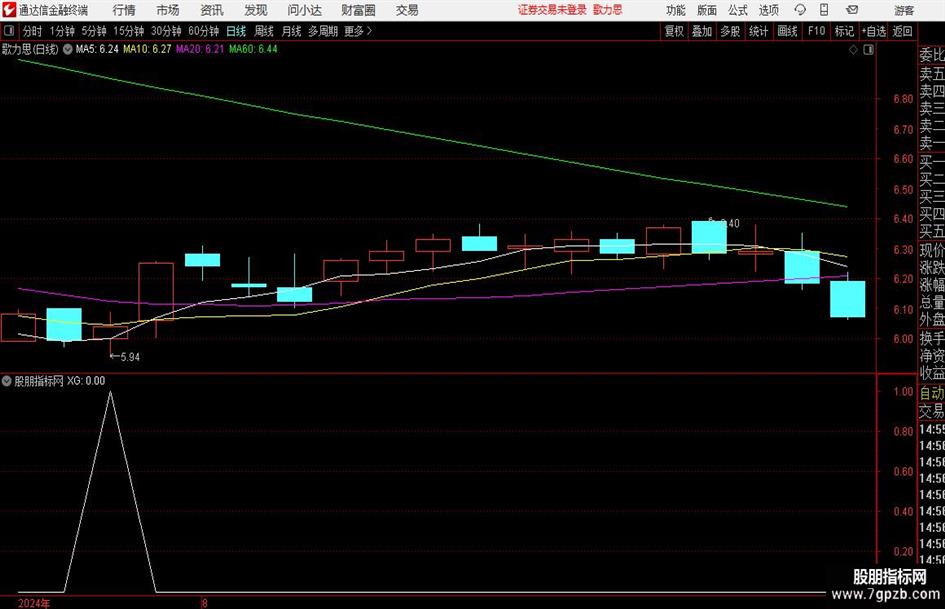This screenshot has height=609, width=945.
Task: Expand the dropdown beside 股朋指标网 indicator
Action: click(7, 381)
